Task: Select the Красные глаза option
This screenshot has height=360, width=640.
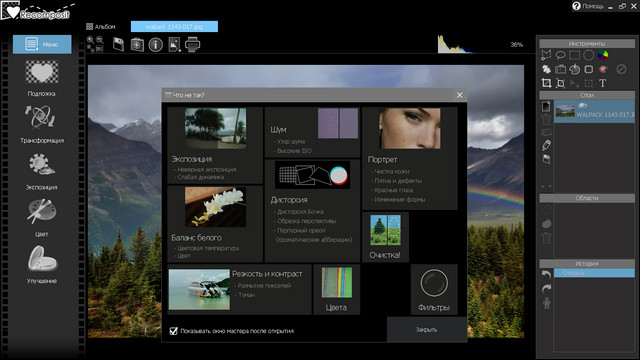Action: tap(393, 190)
